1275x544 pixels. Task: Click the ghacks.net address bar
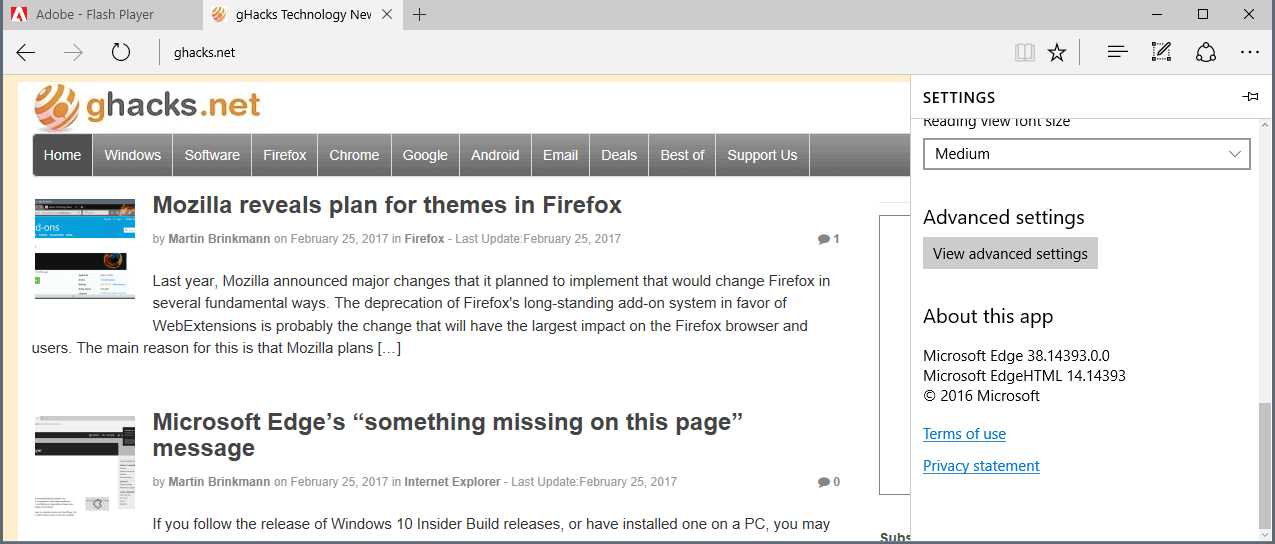500,52
